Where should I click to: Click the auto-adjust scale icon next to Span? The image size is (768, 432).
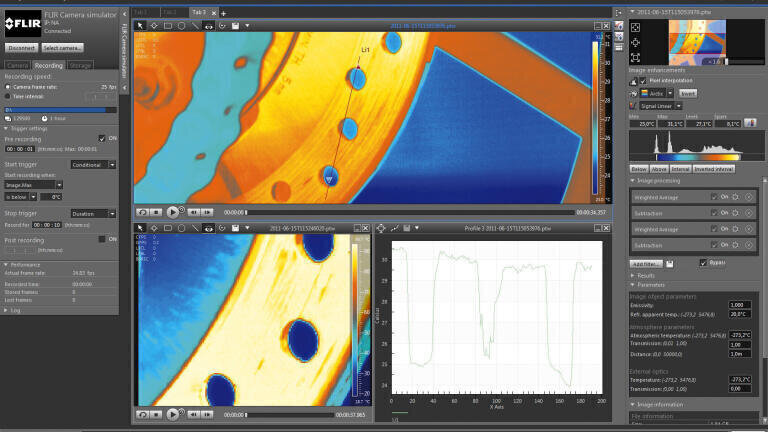(750, 123)
